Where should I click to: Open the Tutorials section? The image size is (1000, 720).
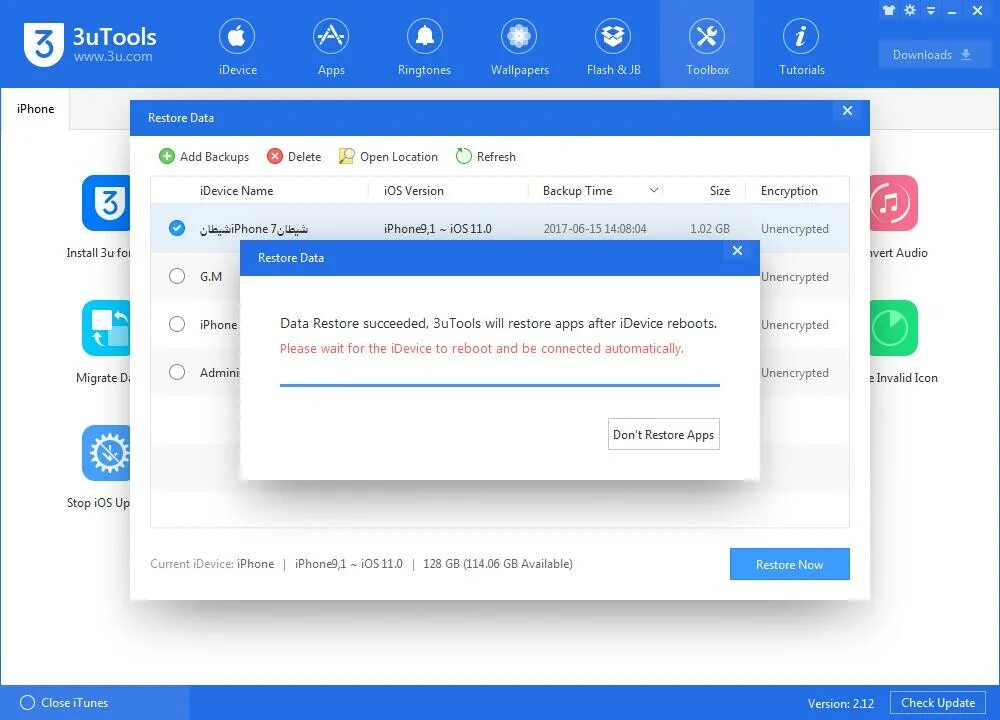[x=801, y=47]
